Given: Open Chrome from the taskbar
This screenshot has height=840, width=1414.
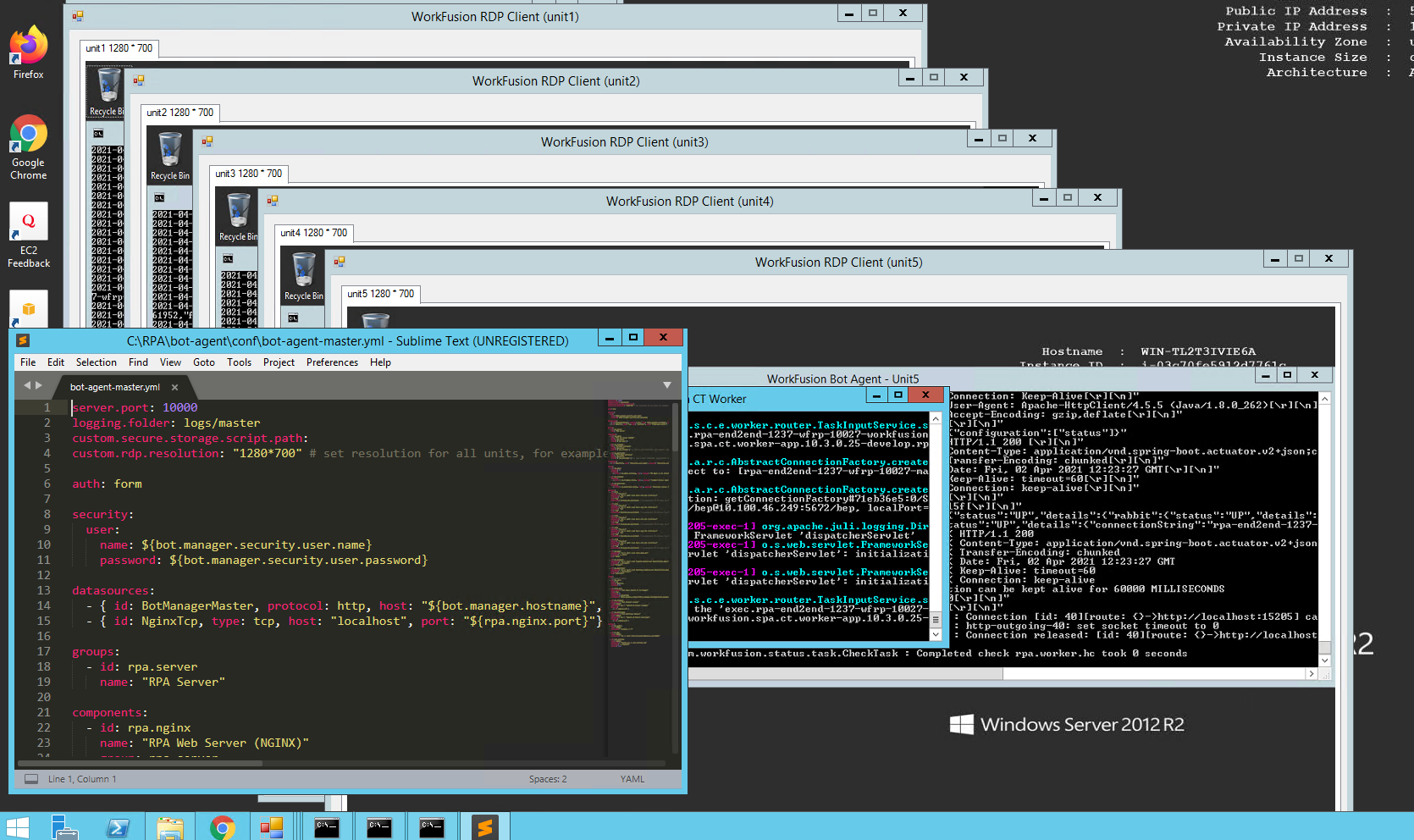Looking at the screenshot, I should tap(223, 827).
